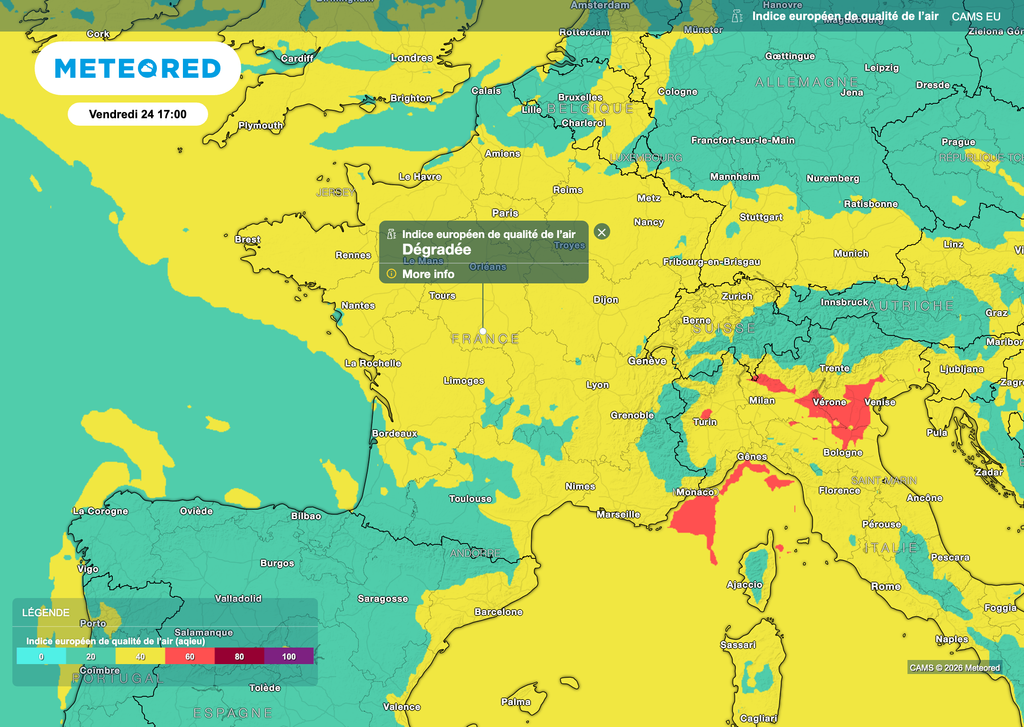This screenshot has width=1024, height=727.
Task: Click the Rome city label on map
Action: (x=885, y=587)
